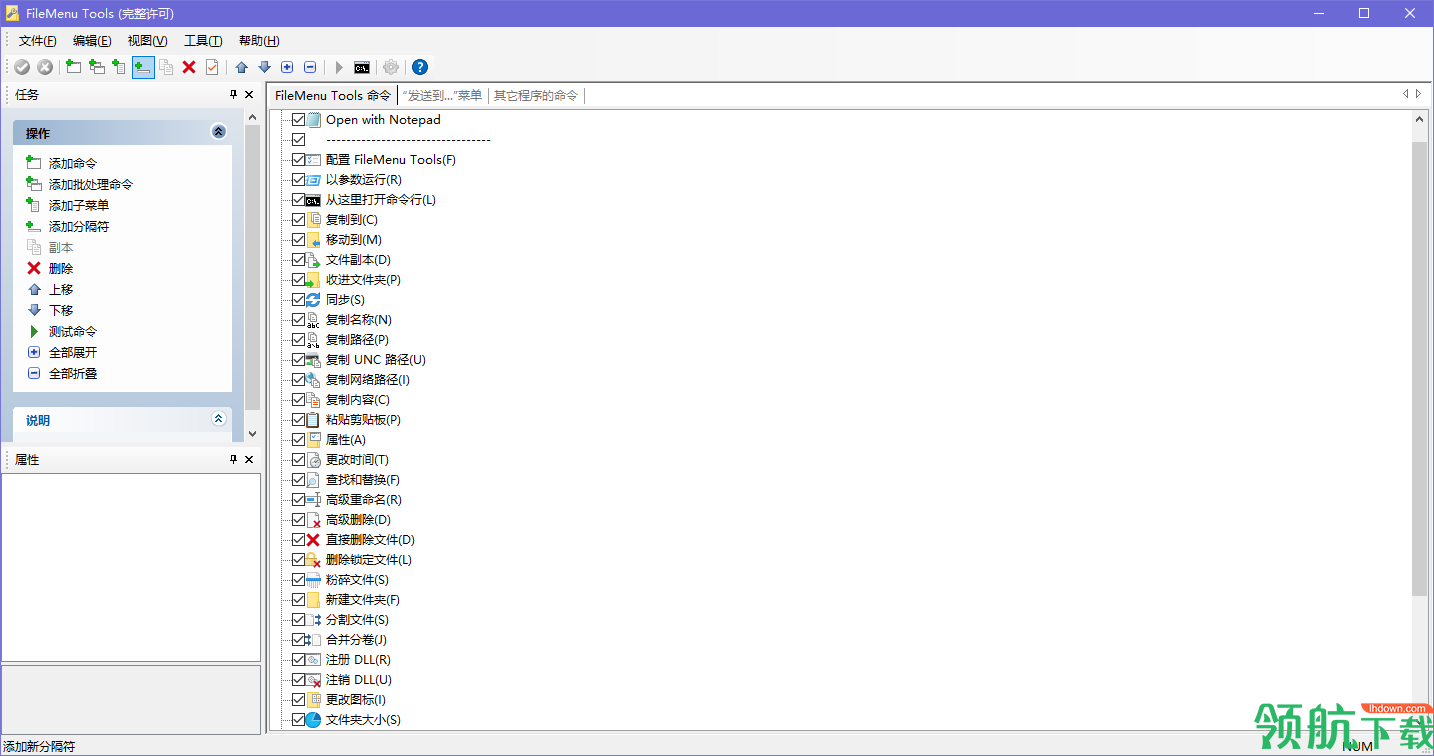Viewport: 1434px width, 756px height.
Task: Click the Move Down arrow toolbar icon
Action: (x=264, y=67)
